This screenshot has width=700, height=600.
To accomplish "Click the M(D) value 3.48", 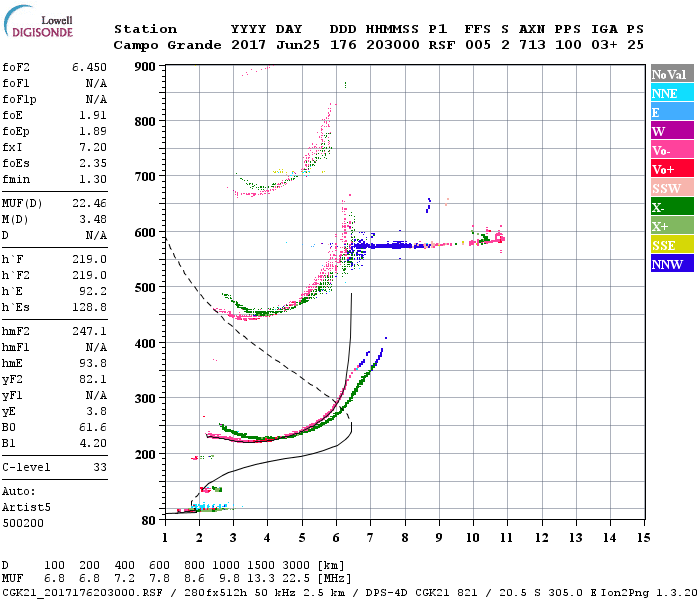I will click(x=93, y=219).
